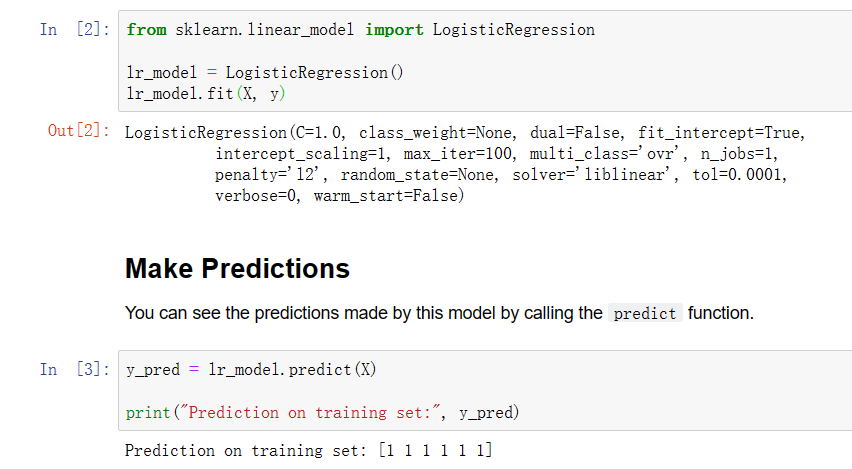Viewport: 852px width, 469px height.
Task: Click the green print keyword in cell 3
Action: click(148, 412)
